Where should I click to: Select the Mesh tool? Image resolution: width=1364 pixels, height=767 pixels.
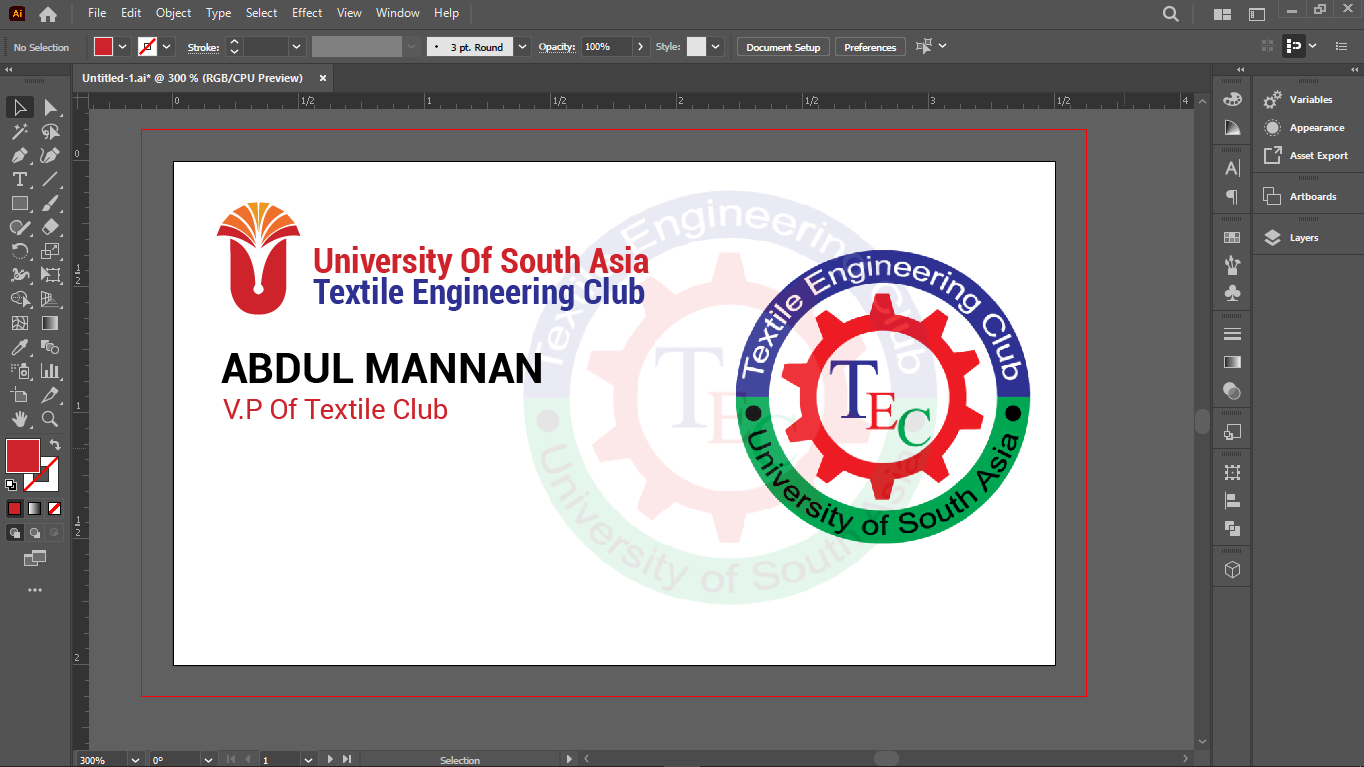19,323
